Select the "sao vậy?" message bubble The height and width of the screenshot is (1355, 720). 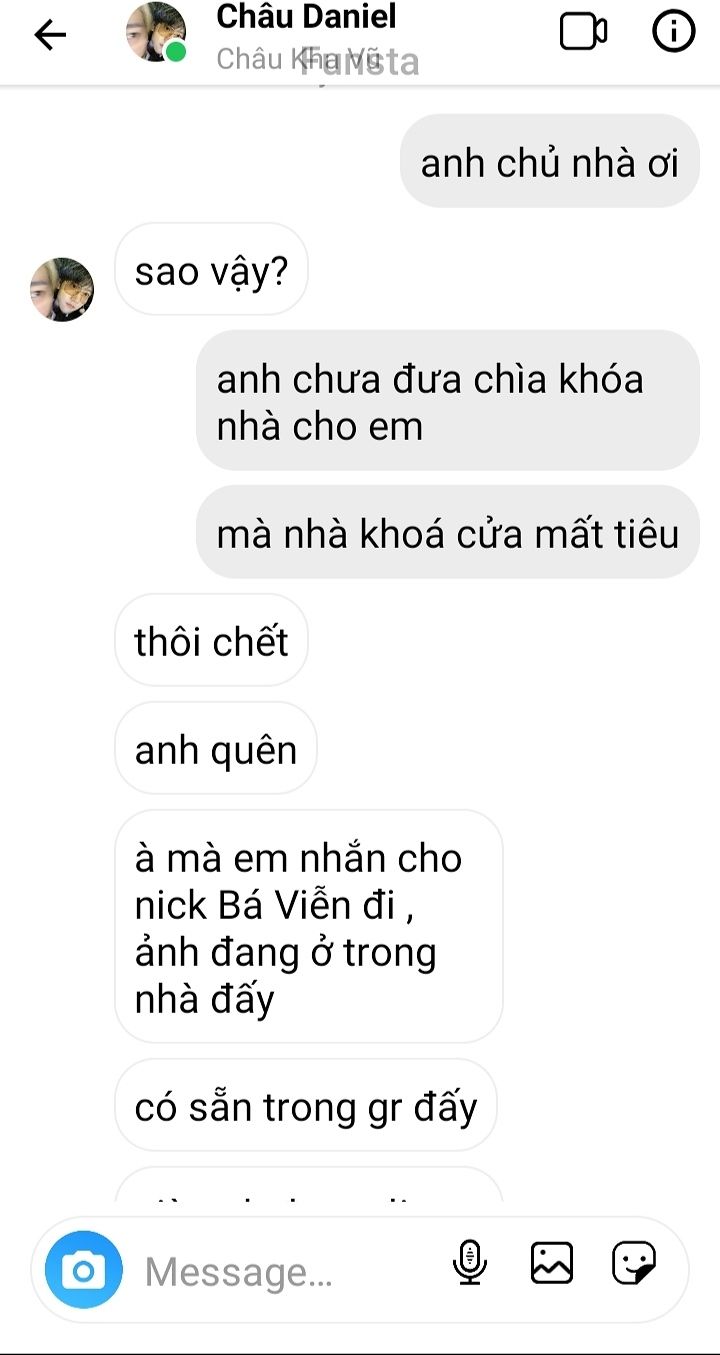pyautogui.click(x=211, y=269)
